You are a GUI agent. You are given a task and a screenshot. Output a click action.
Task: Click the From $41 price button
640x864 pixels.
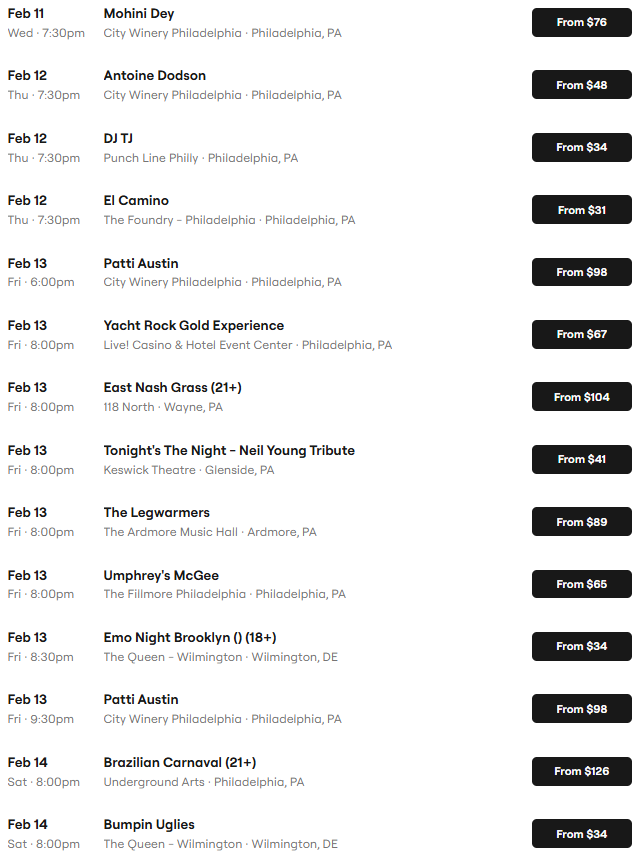click(581, 459)
